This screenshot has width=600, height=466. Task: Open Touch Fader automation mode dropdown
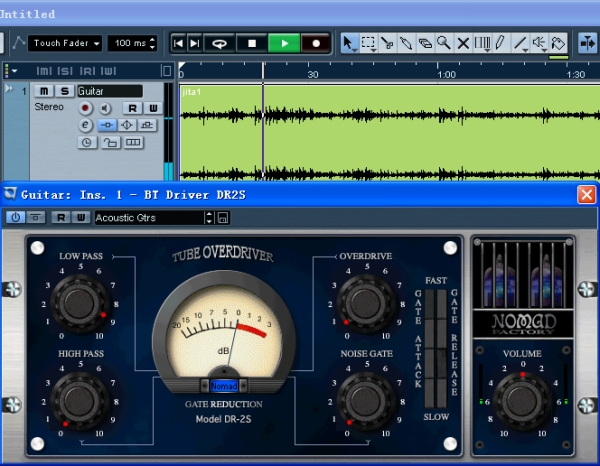(65, 43)
